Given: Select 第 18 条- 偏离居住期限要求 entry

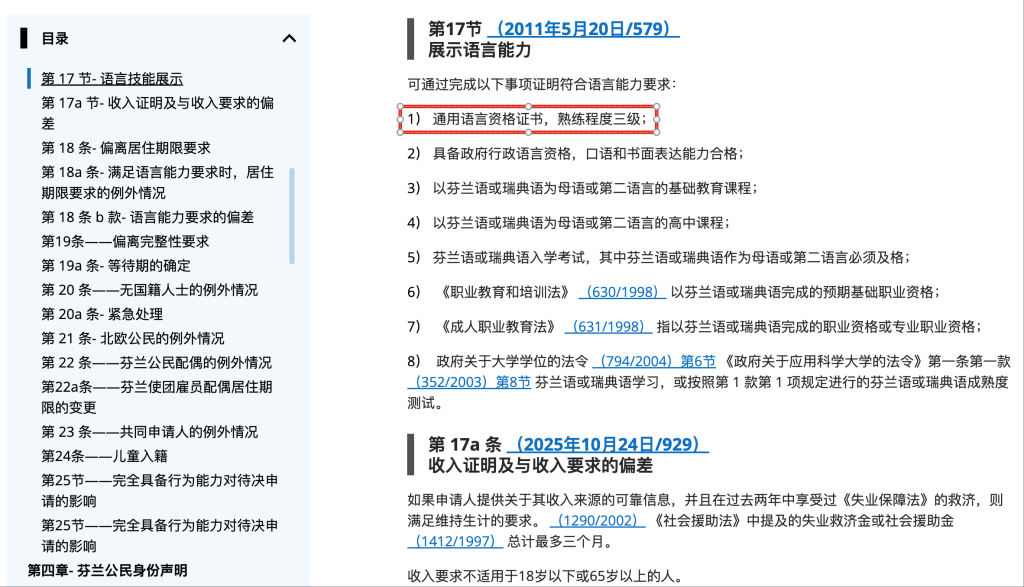Looking at the screenshot, I should point(126,147).
